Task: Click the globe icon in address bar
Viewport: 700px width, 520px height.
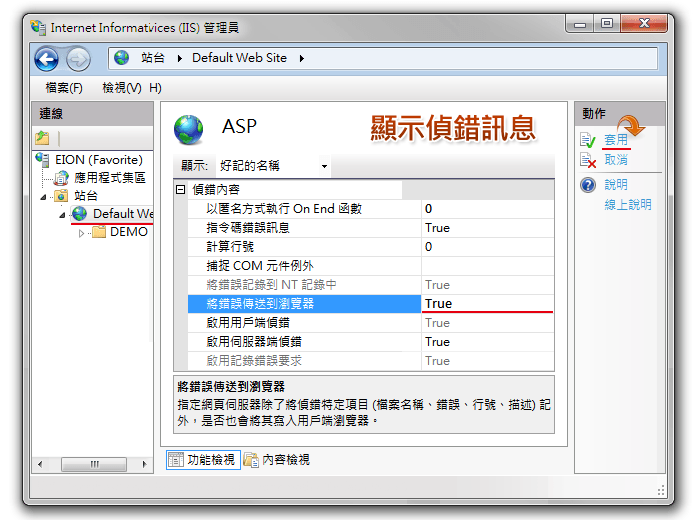Action: coord(121,58)
